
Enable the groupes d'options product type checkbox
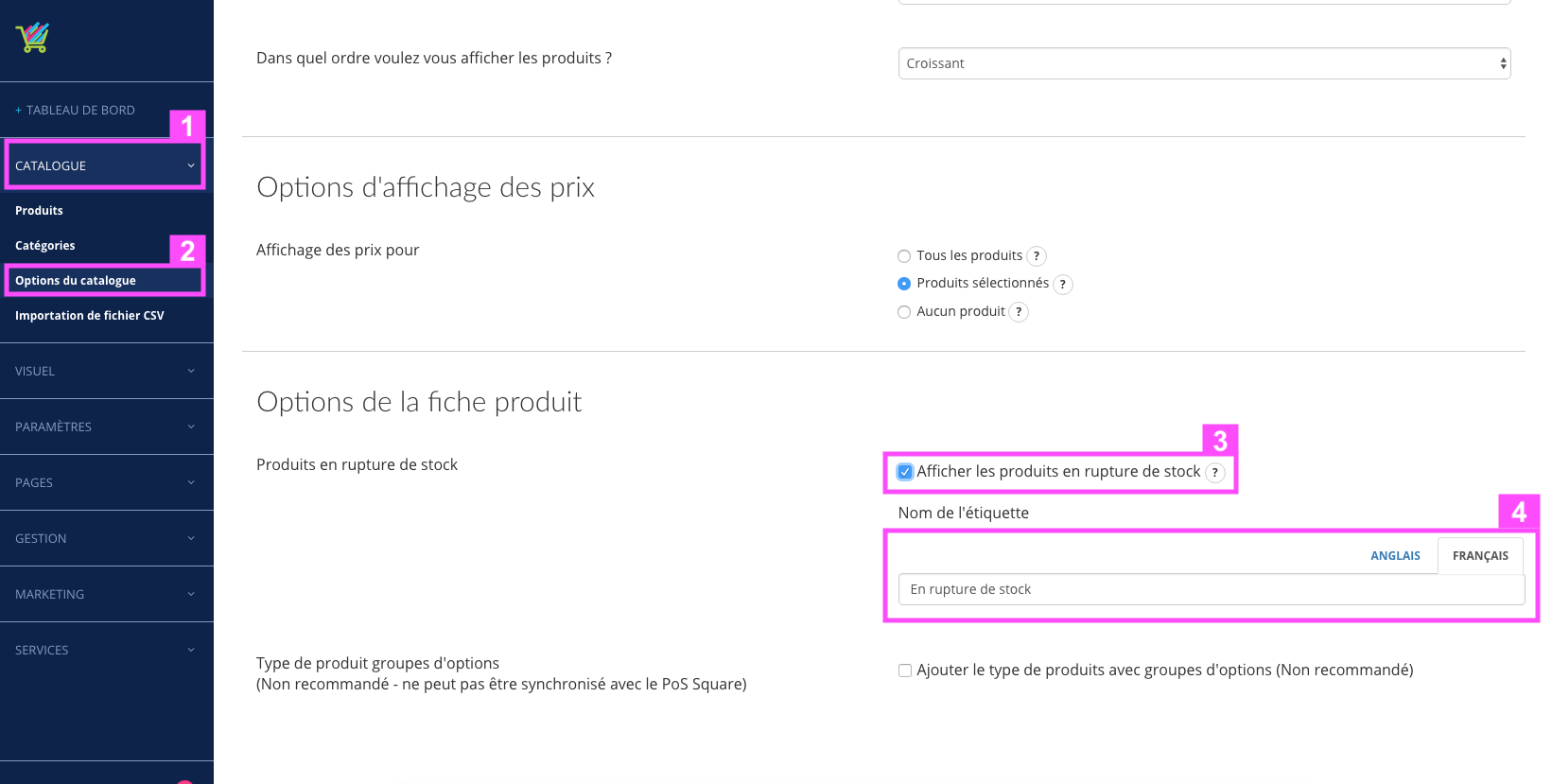point(905,671)
